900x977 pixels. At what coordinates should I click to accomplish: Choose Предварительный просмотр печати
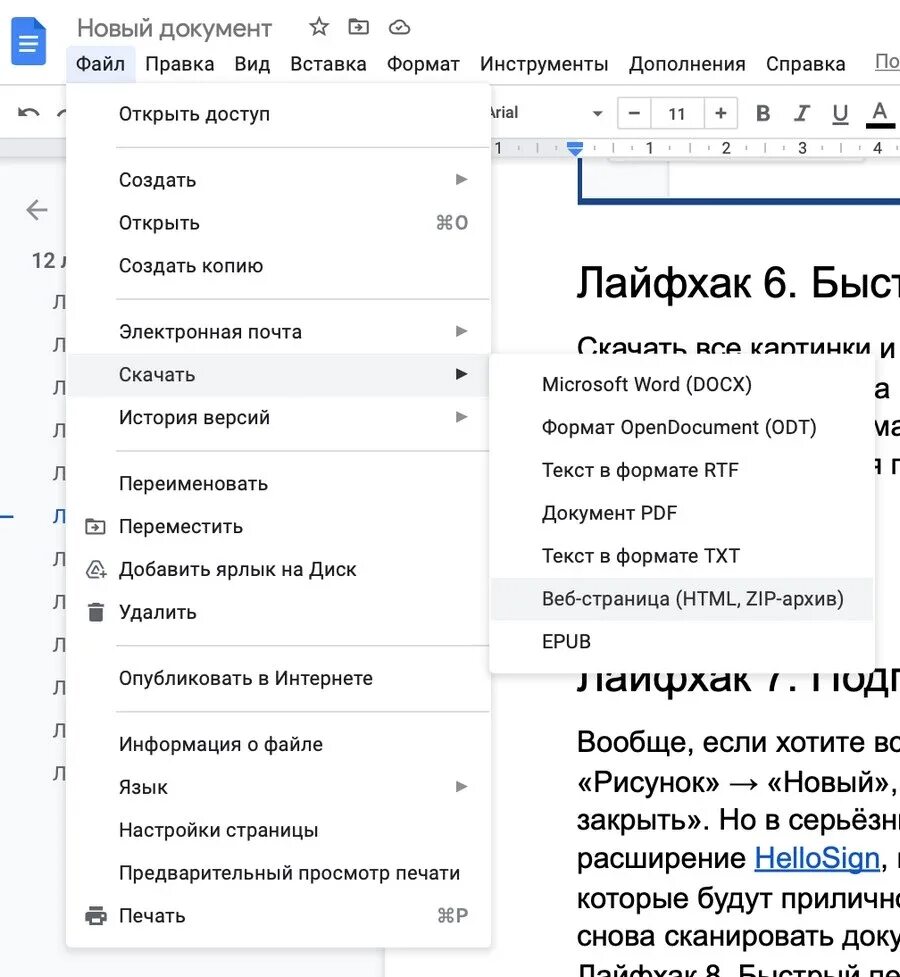coord(278,873)
